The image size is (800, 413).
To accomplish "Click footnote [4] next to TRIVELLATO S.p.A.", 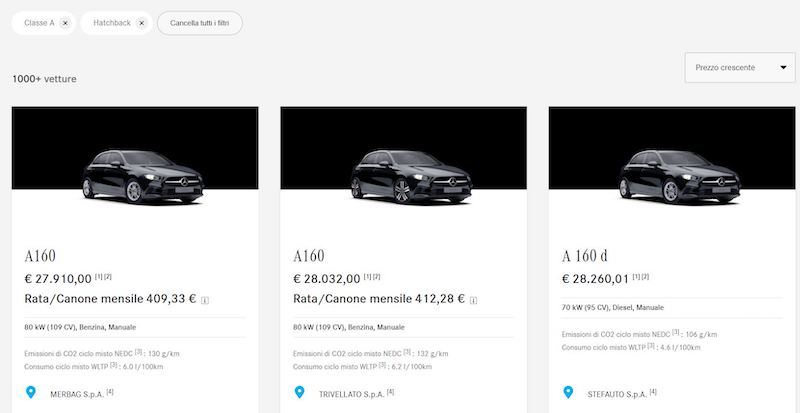I will click(390, 392).
